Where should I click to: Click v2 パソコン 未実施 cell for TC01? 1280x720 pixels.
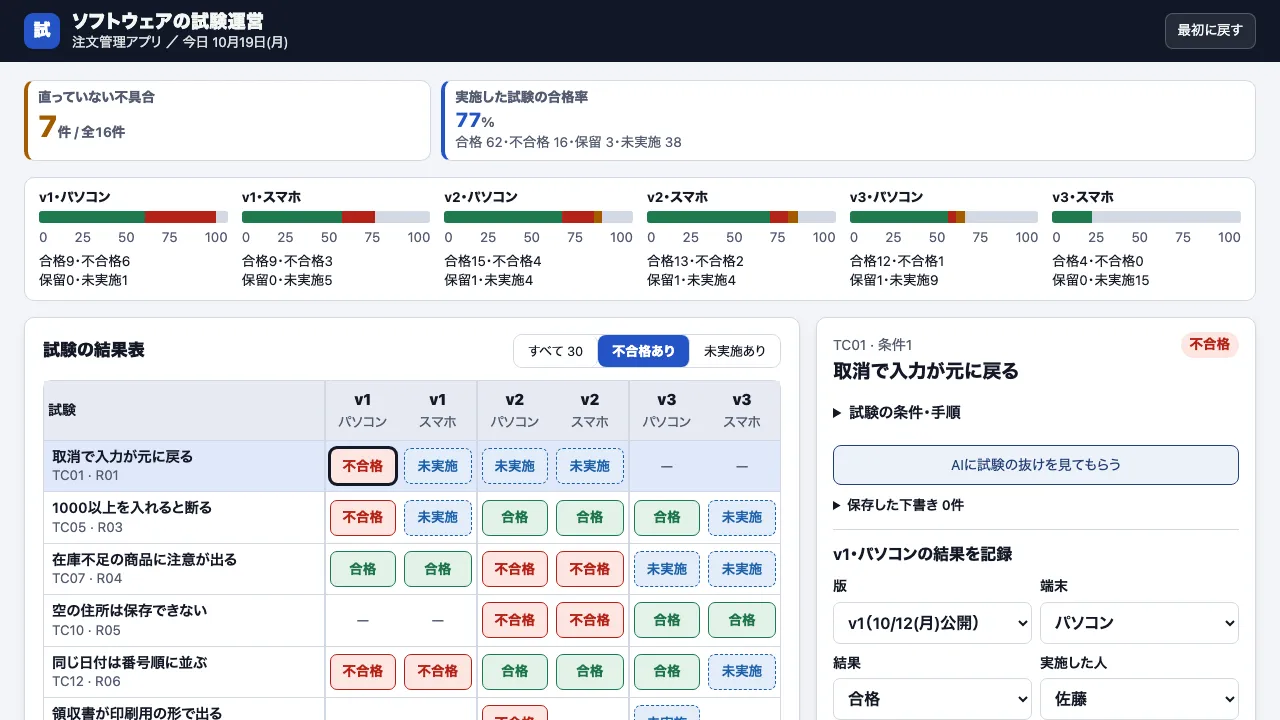click(515, 466)
